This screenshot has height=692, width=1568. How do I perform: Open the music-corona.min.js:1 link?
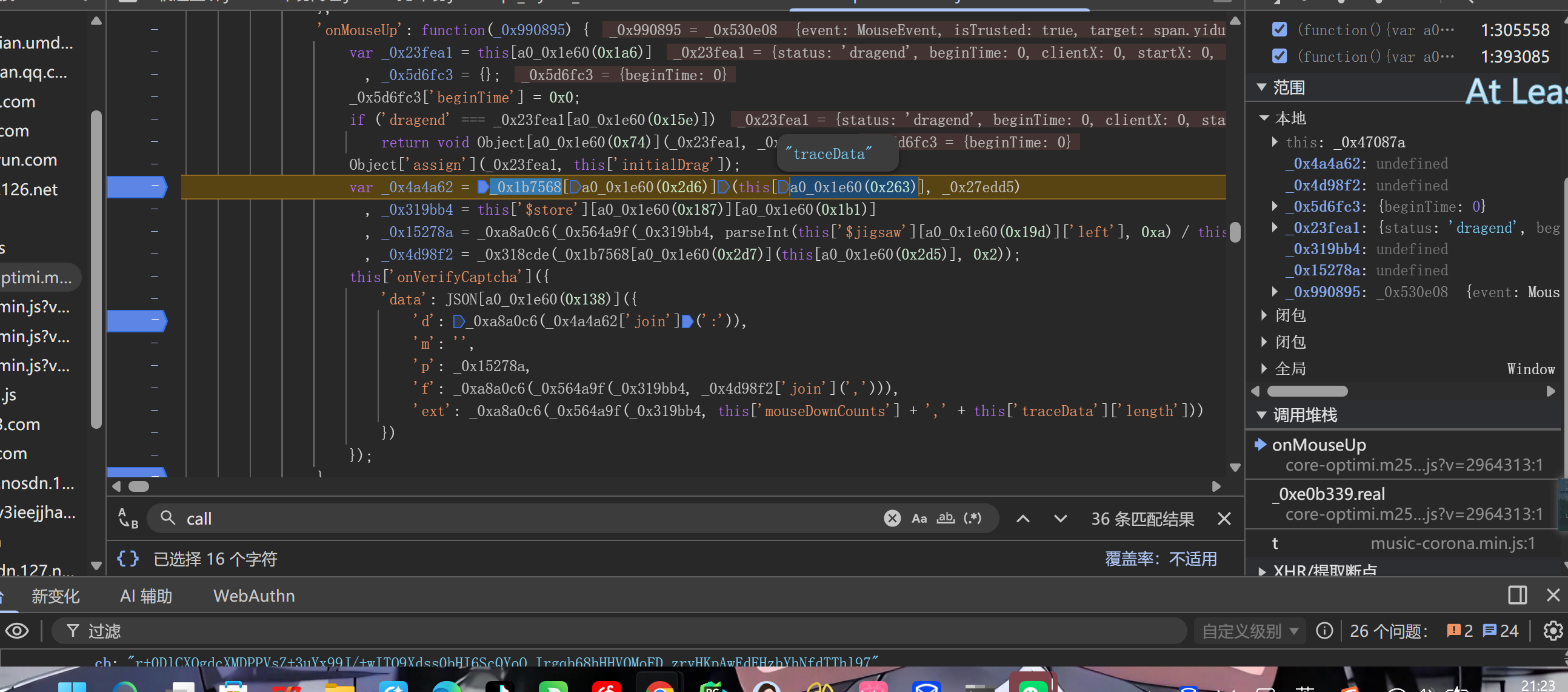pos(1452,543)
